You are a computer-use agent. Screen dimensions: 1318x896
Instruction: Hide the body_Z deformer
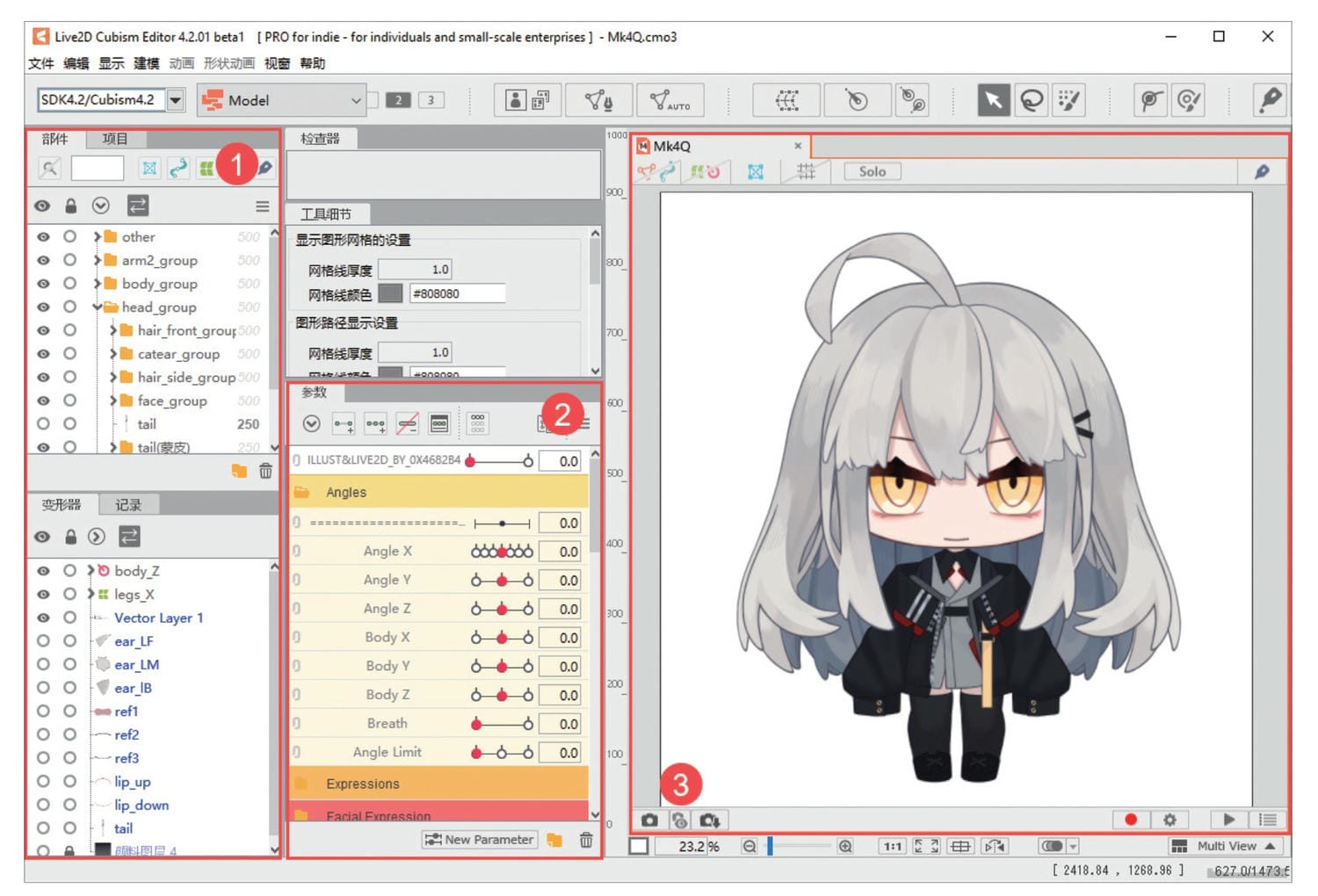point(42,570)
